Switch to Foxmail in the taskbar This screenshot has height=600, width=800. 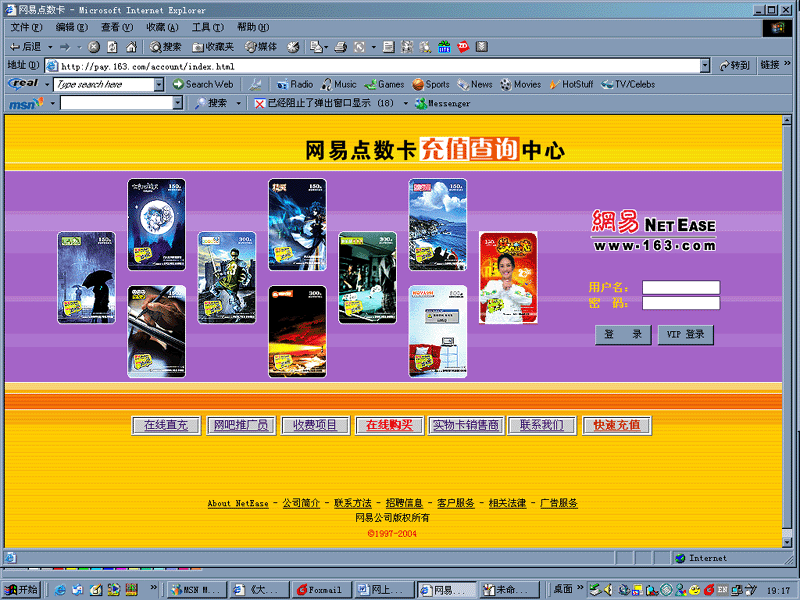(320, 589)
